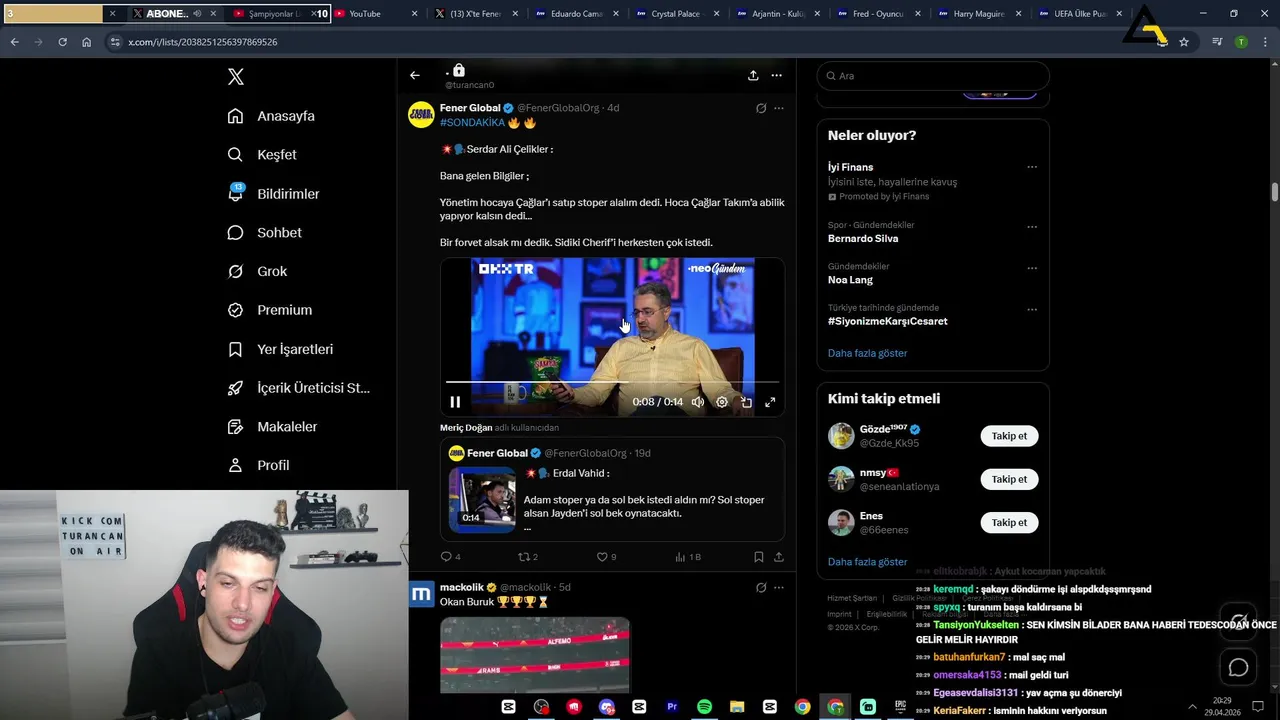
Task: Open mackolik profile avatar
Action: click(421, 594)
